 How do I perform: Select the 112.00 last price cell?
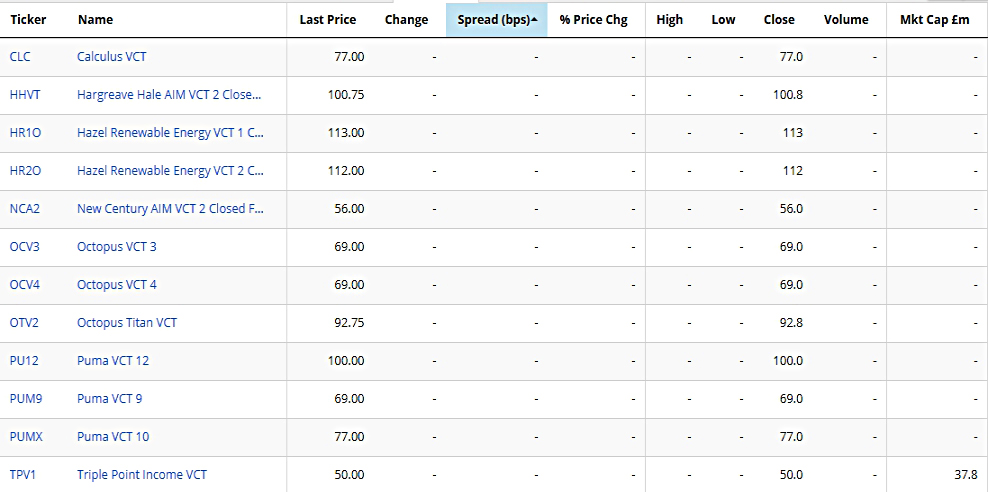[346, 171]
